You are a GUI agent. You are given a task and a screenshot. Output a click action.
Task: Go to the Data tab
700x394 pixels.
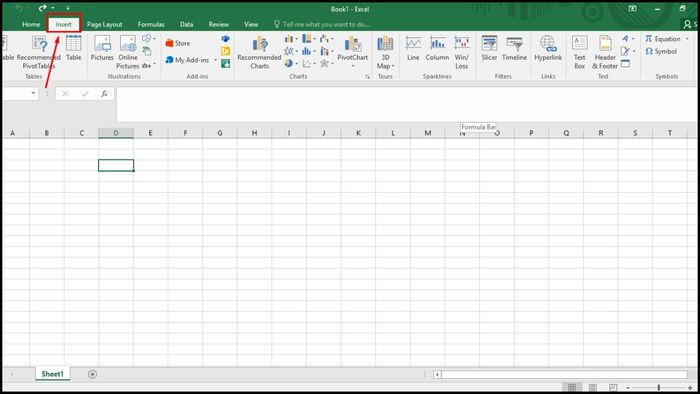[187, 24]
